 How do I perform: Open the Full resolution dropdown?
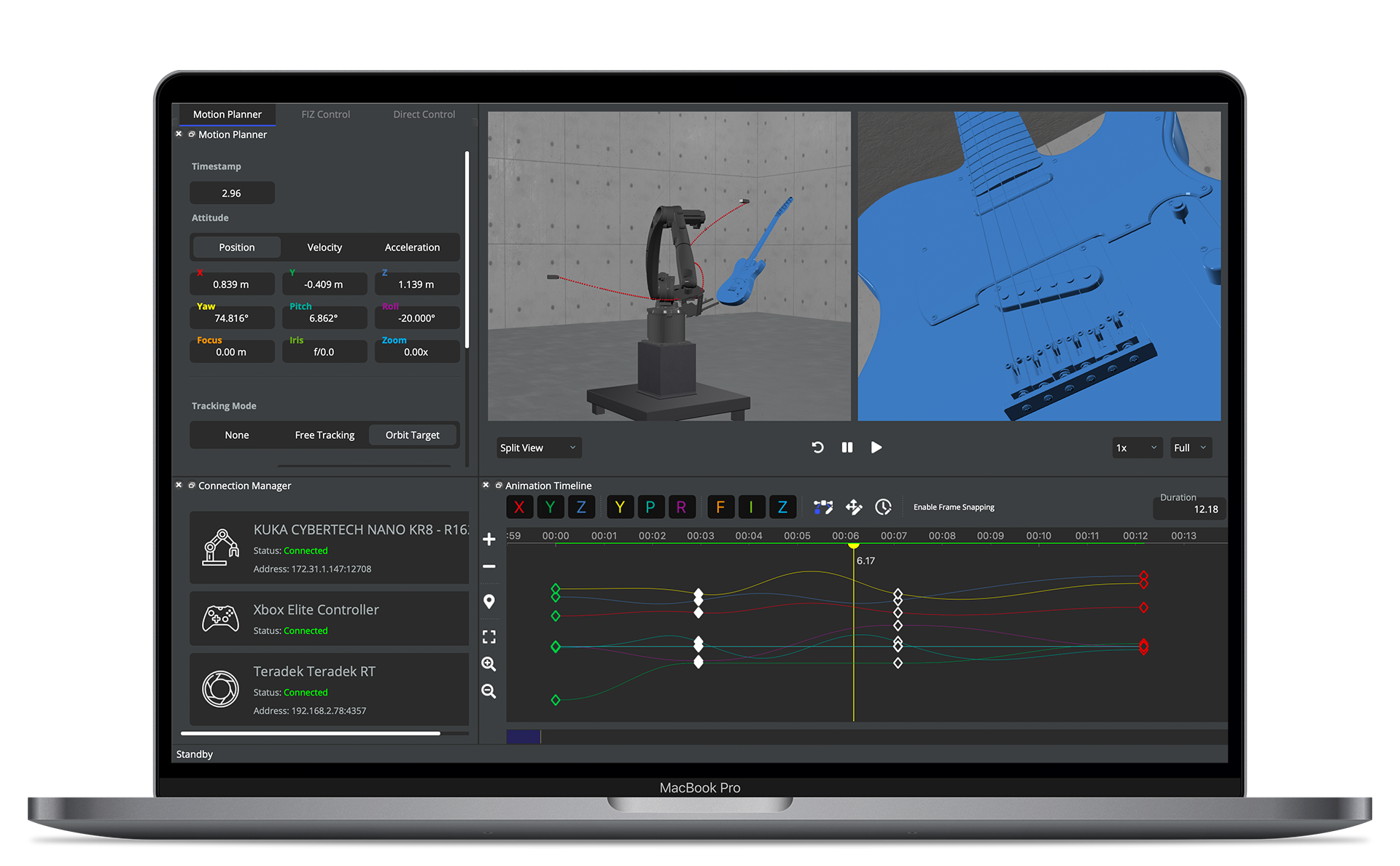pos(1190,448)
